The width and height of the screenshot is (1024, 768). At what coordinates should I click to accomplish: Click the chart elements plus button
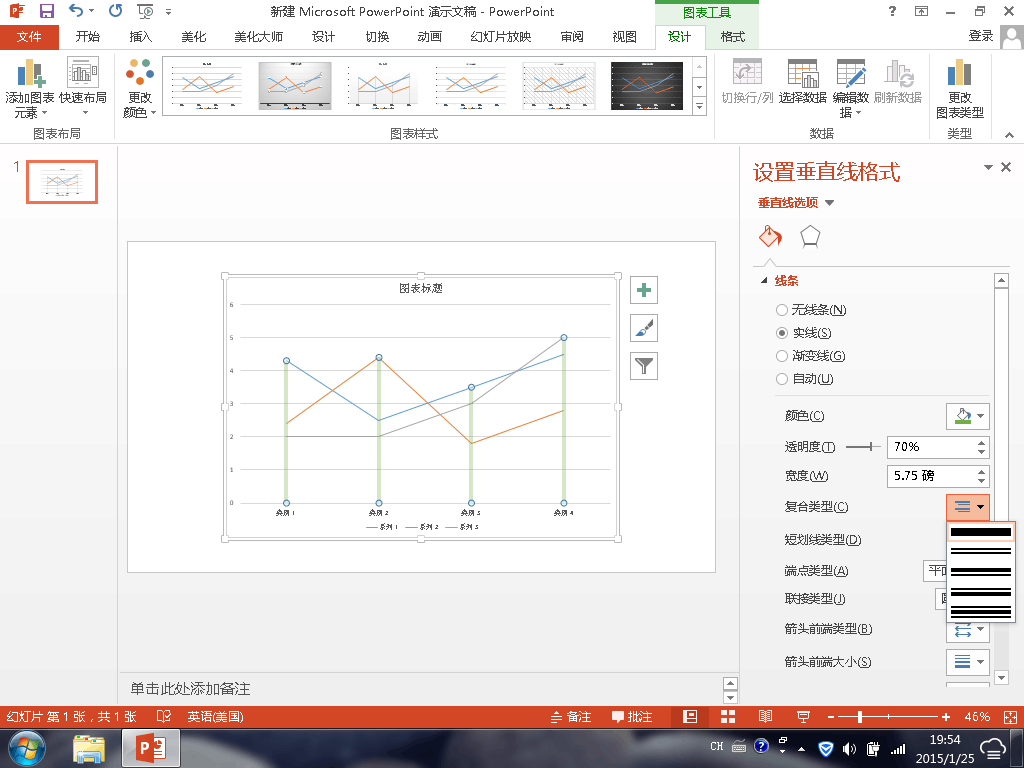point(644,290)
